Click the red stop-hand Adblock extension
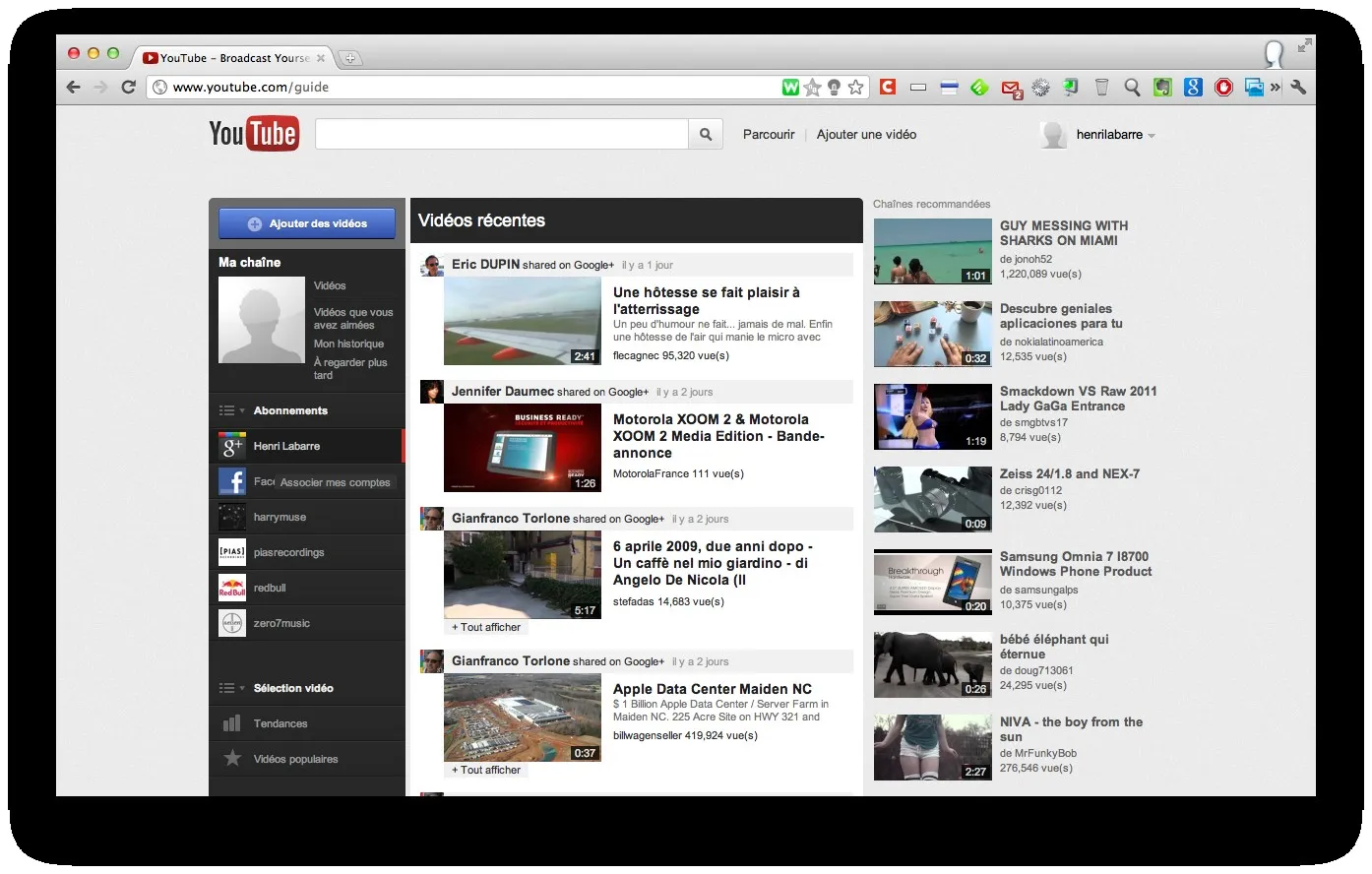 point(1223,88)
